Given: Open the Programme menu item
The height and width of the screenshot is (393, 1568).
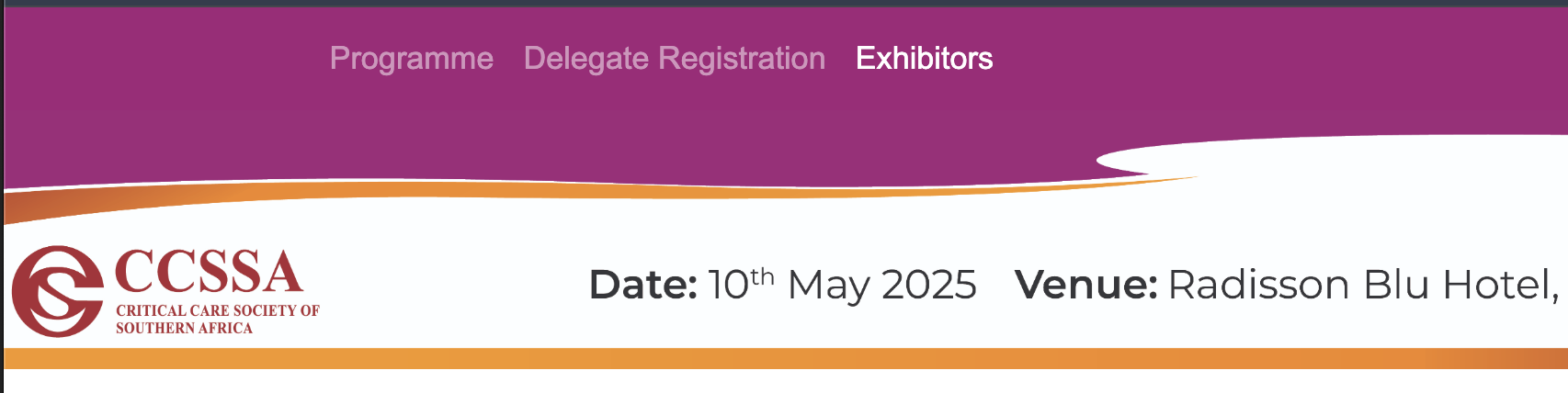Looking at the screenshot, I should click(411, 59).
